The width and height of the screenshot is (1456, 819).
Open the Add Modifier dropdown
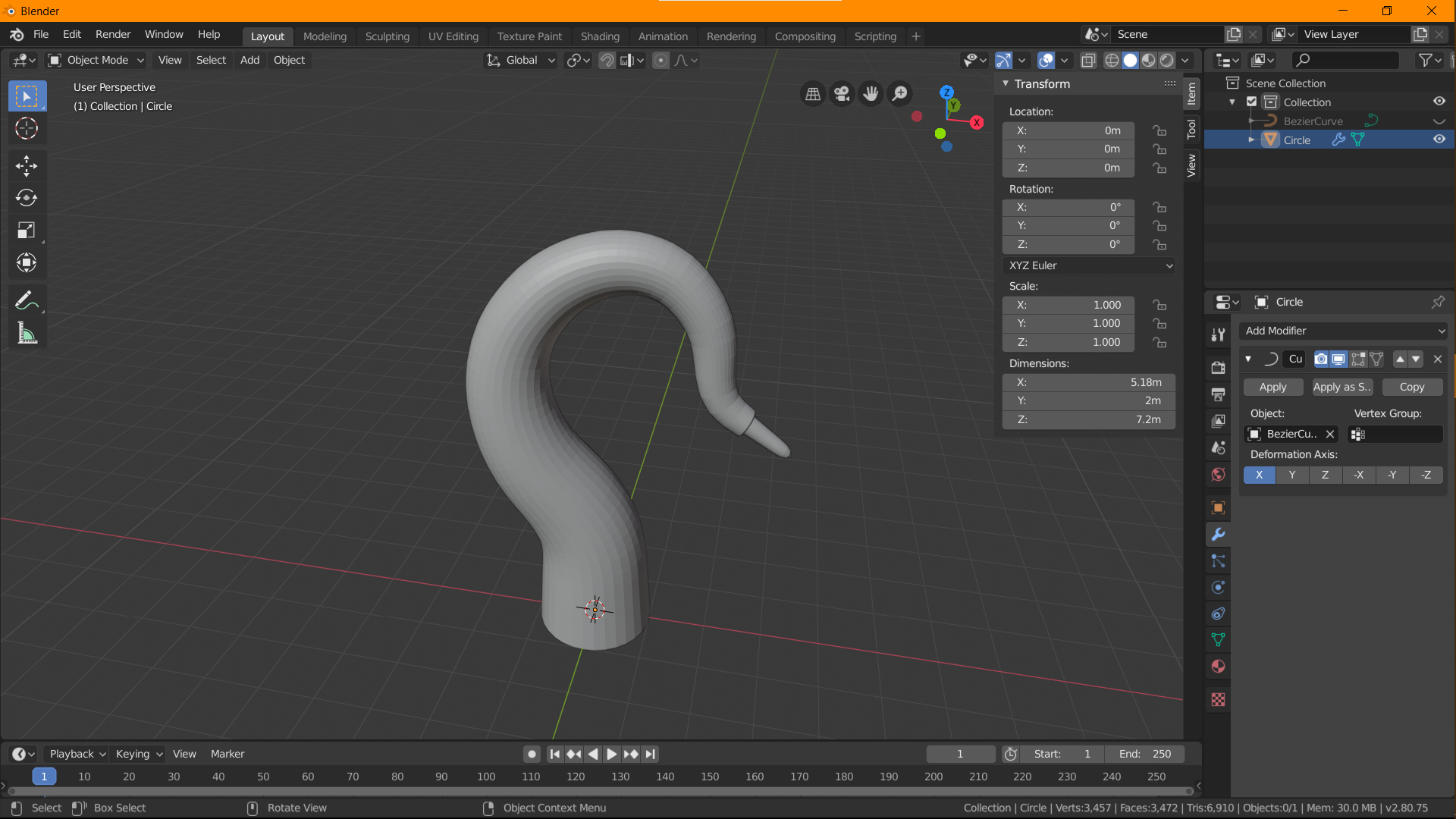[1344, 331]
